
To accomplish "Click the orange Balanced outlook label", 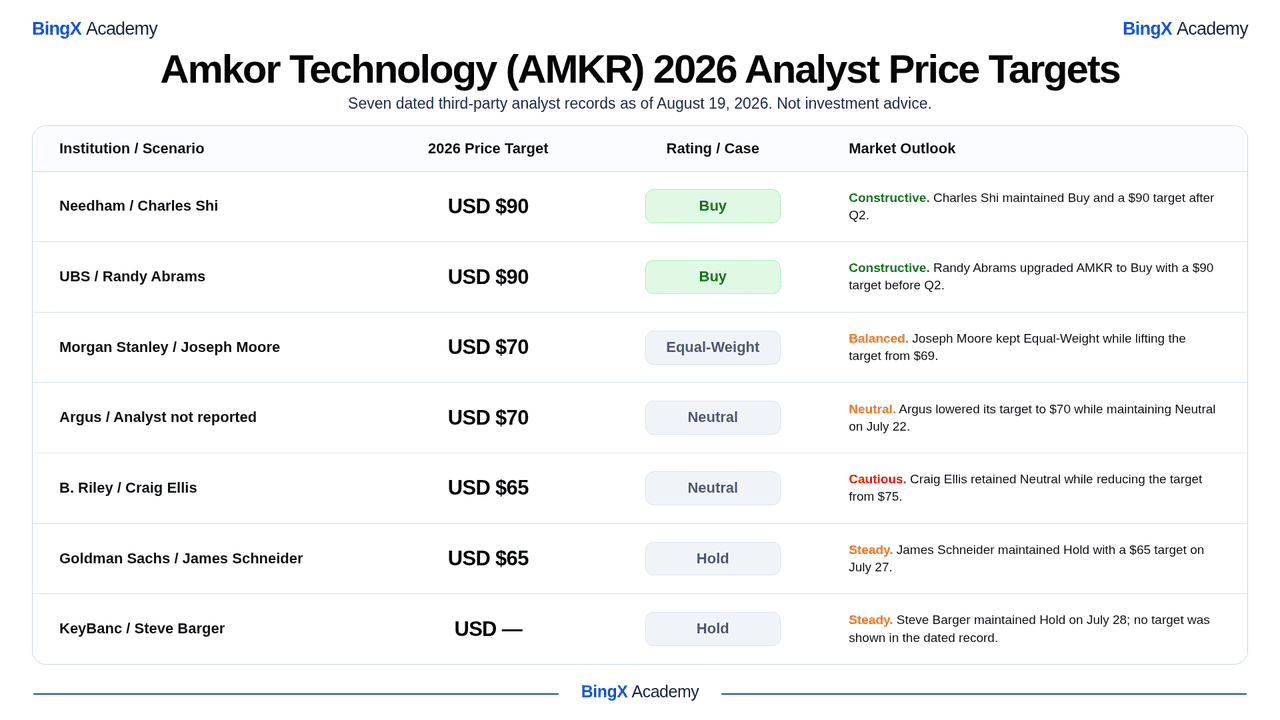I will coord(879,339).
